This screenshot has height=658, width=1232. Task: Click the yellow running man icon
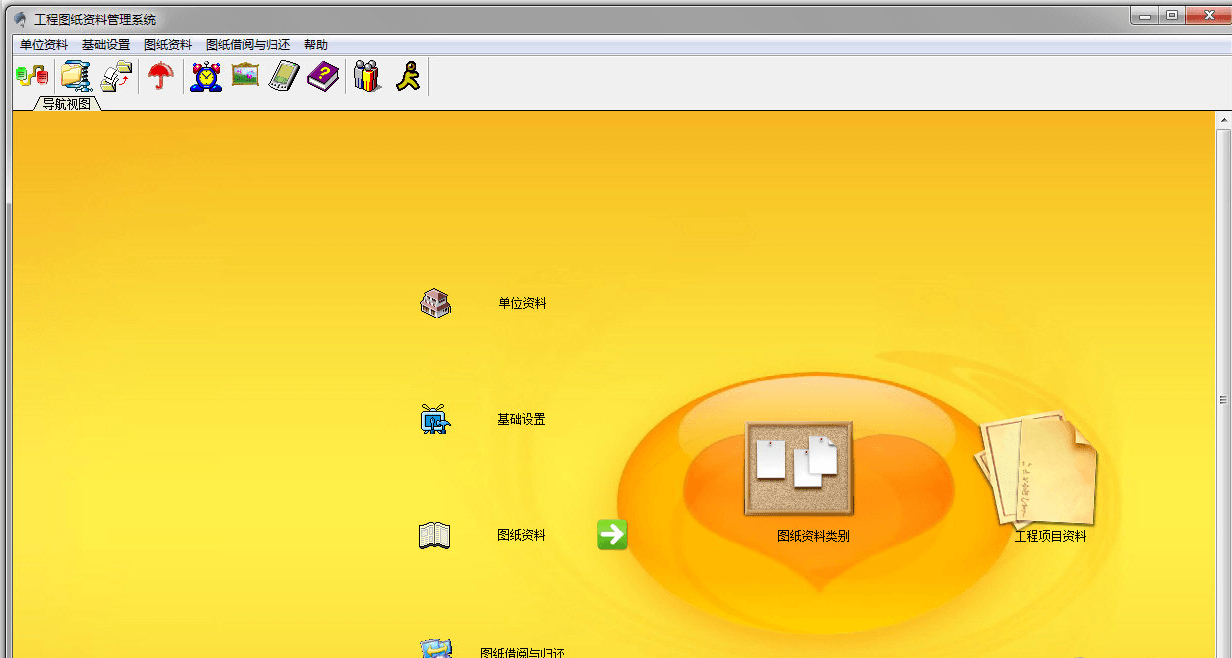coord(407,76)
